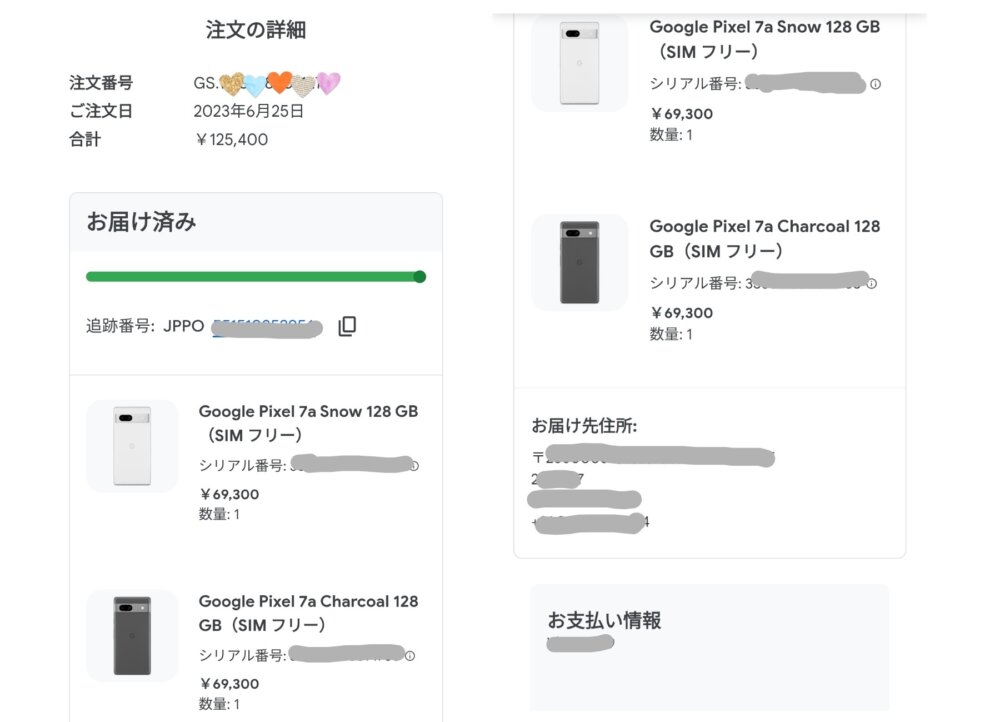Select Charcoal Pixel 7a thumbnail in left screenshot

click(x=132, y=635)
